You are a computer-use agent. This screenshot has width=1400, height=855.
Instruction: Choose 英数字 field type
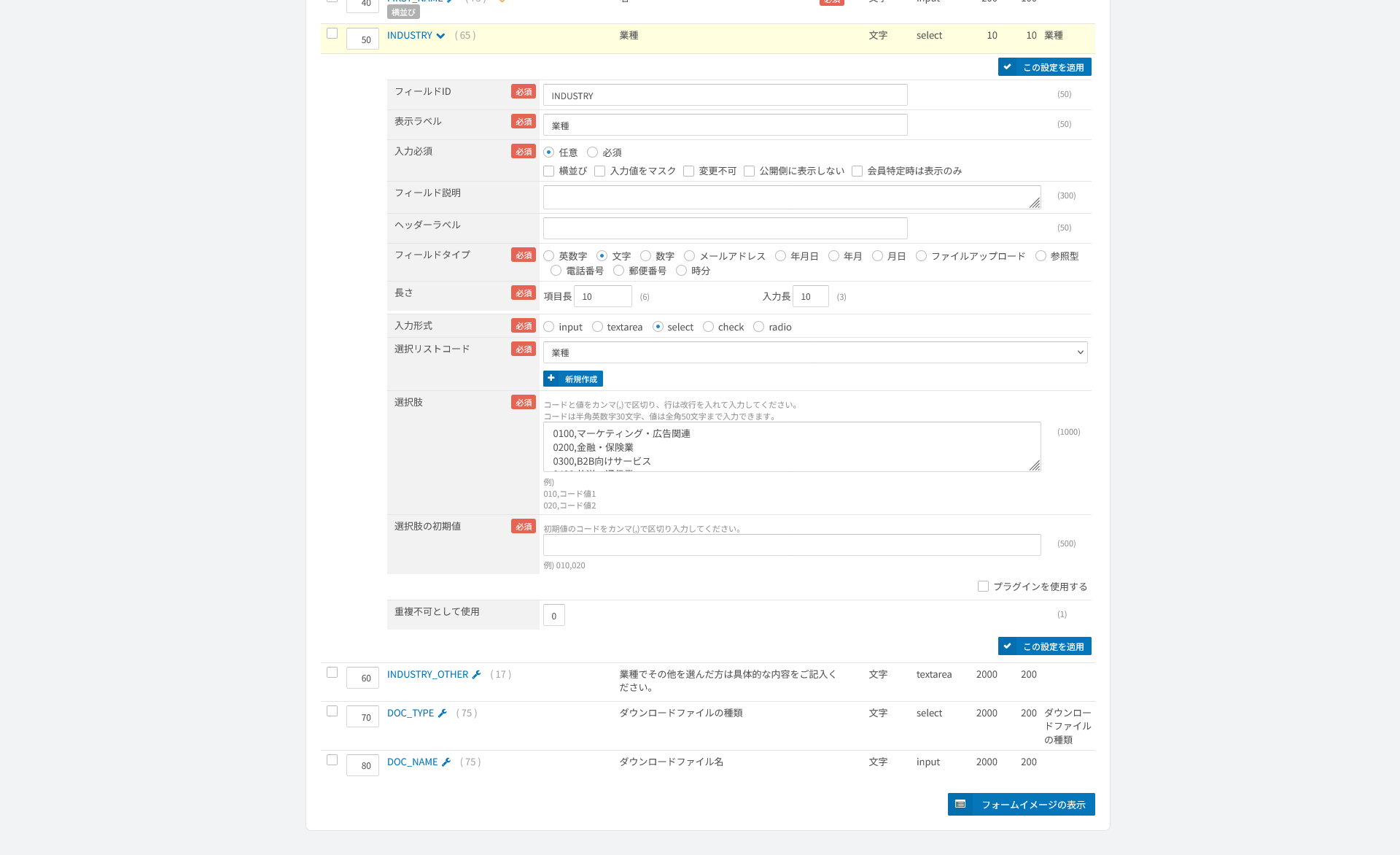549,256
